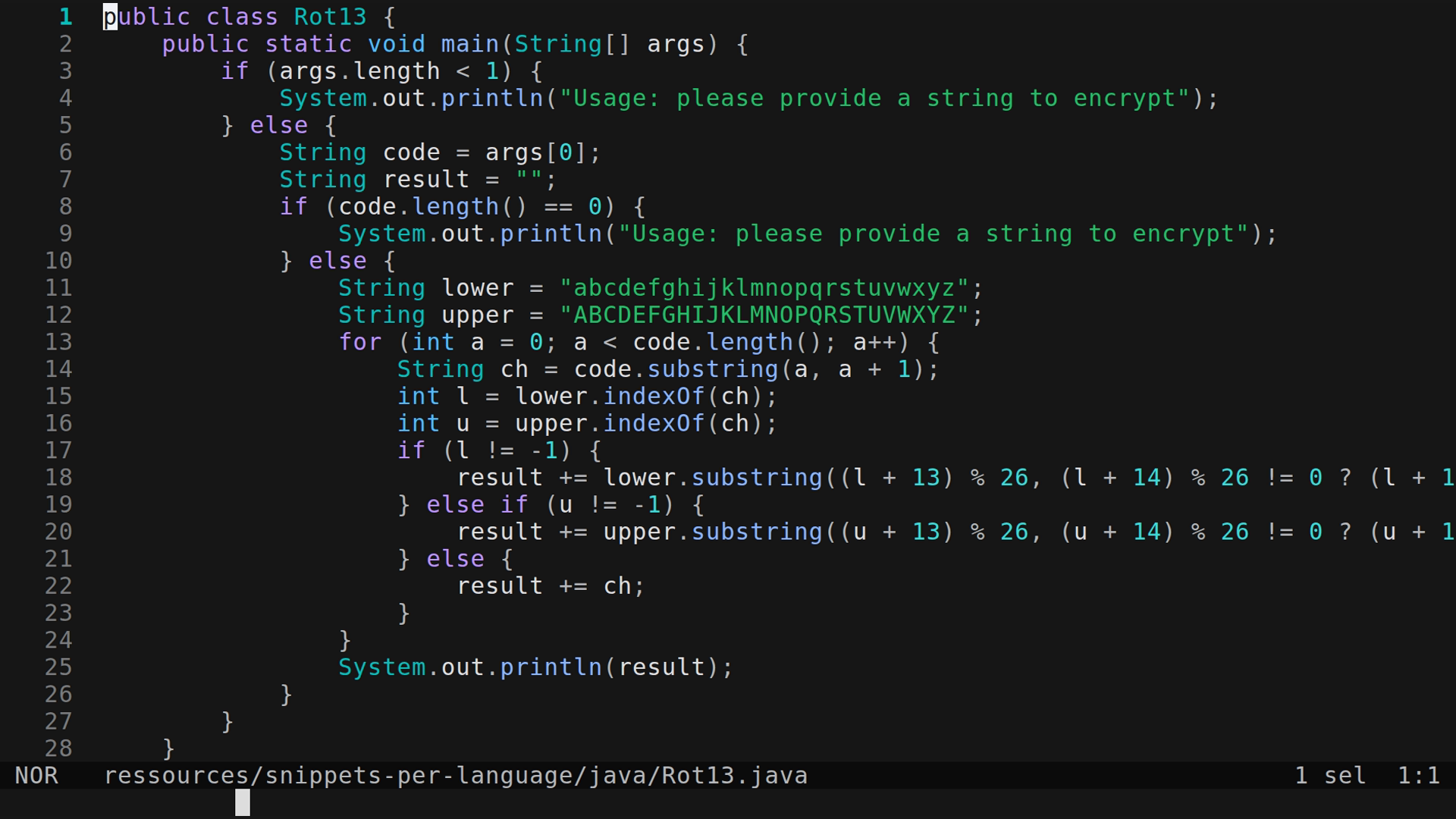
Task: Click line number 1 in the gutter
Action: [64, 17]
